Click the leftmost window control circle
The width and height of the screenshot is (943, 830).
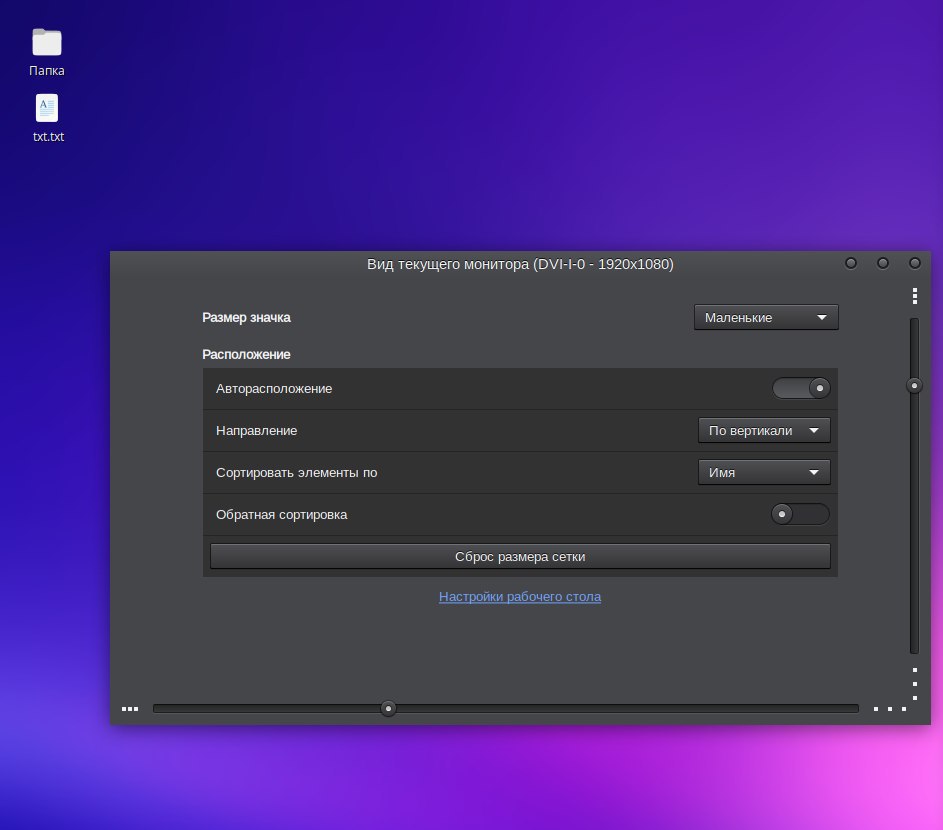(851, 263)
